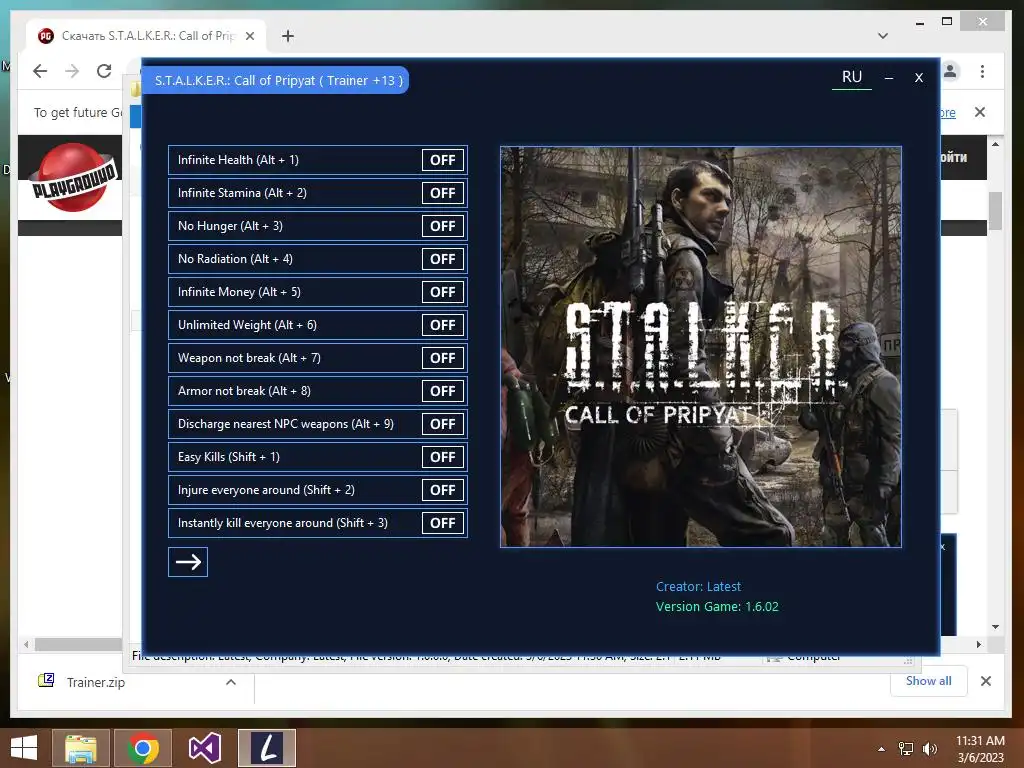Click scroll up arrow on page
The image size is (1024, 768).
(995, 144)
